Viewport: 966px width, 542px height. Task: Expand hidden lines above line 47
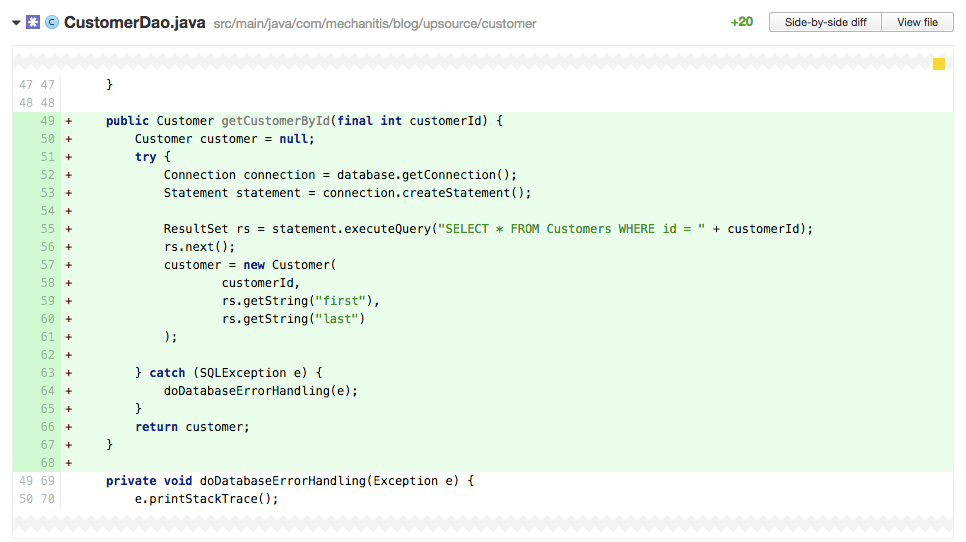pos(483,62)
